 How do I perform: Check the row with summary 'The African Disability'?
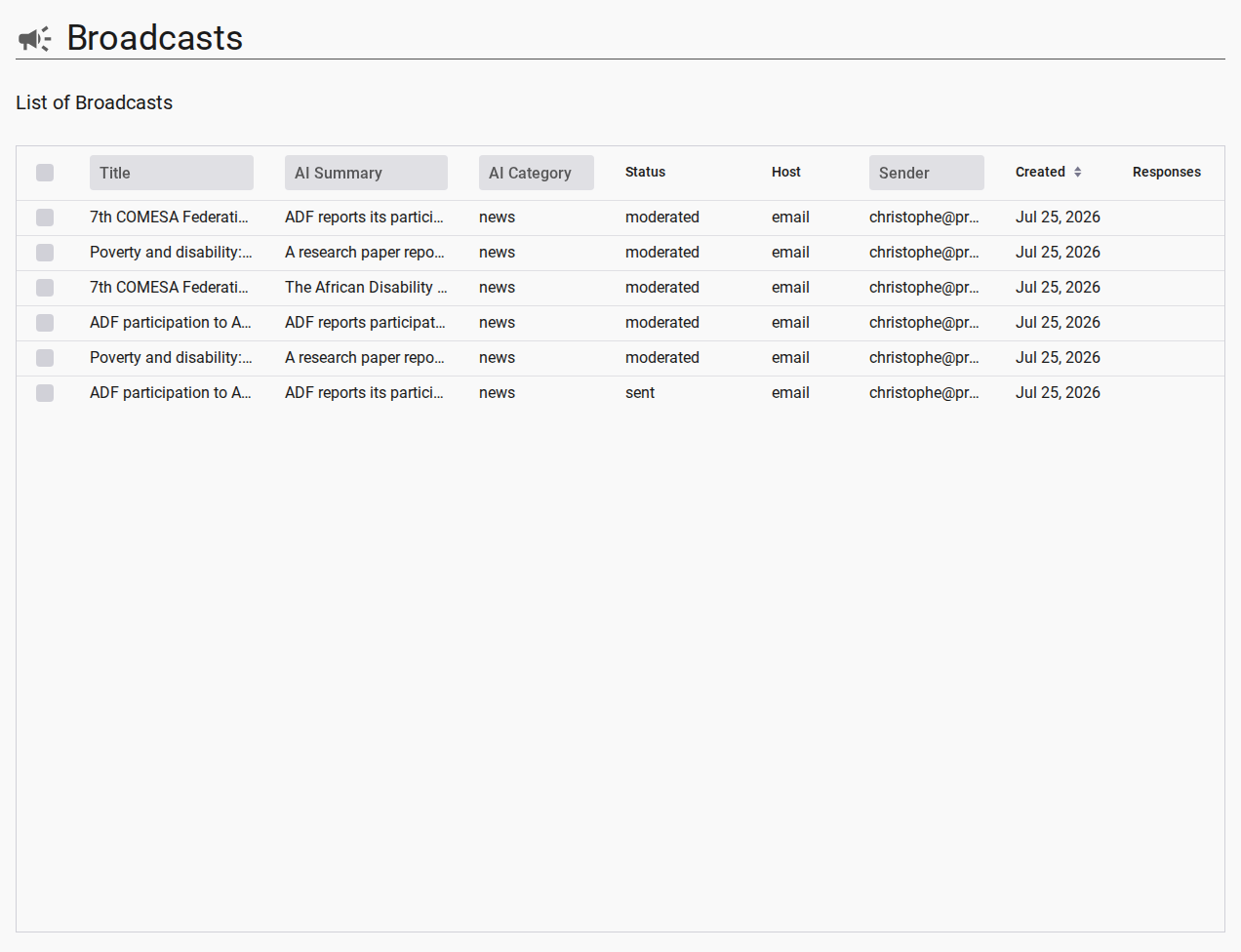click(45, 288)
